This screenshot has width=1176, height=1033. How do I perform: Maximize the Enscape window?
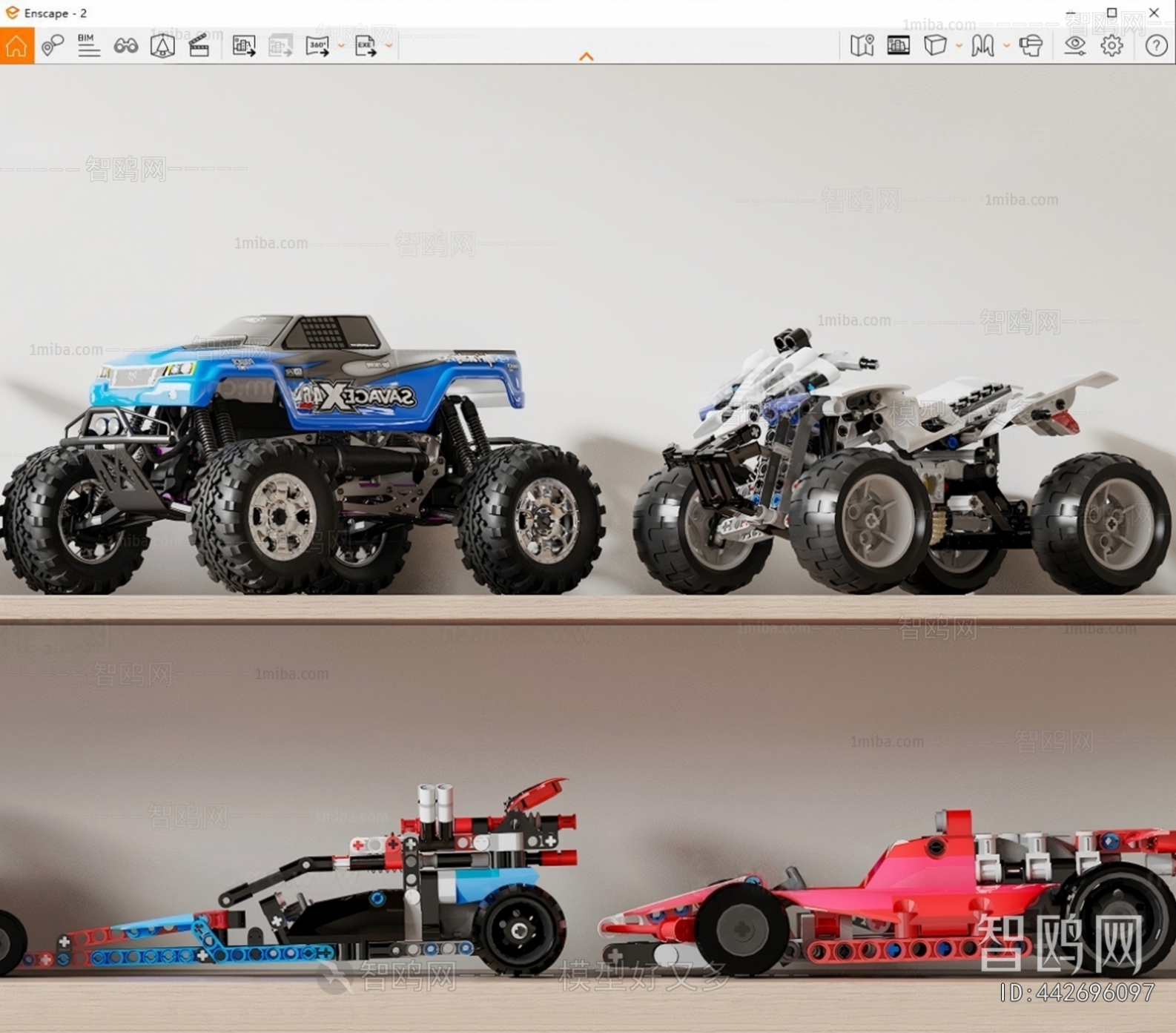click(x=1111, y=13)
